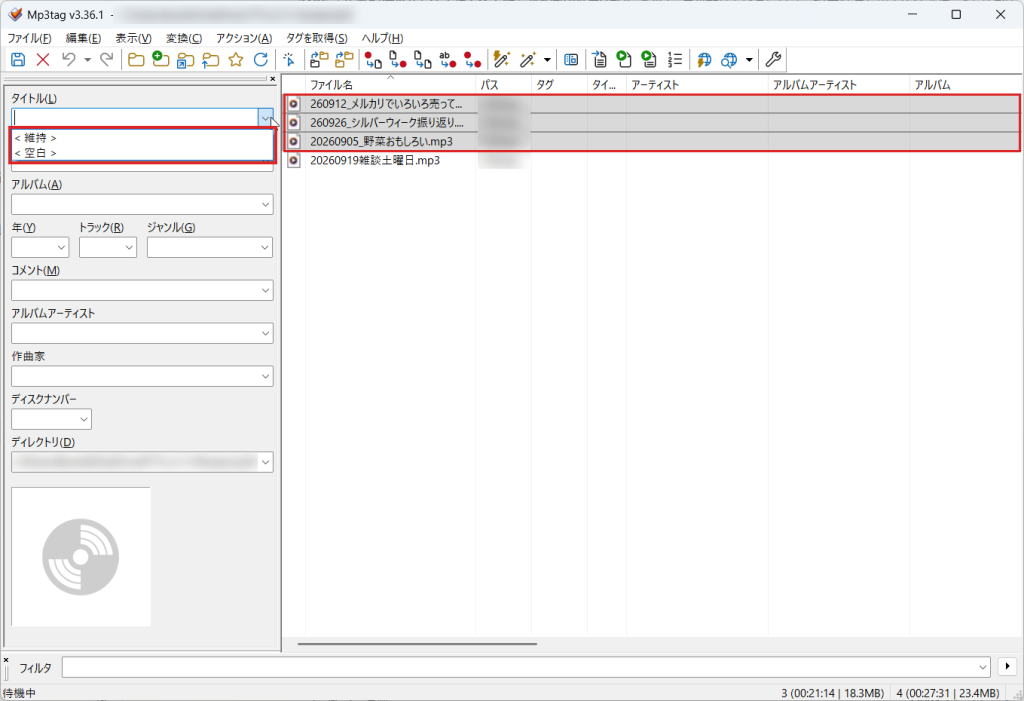
Task: Click the album cover art placeholder
Action: [x=81, y=557]
